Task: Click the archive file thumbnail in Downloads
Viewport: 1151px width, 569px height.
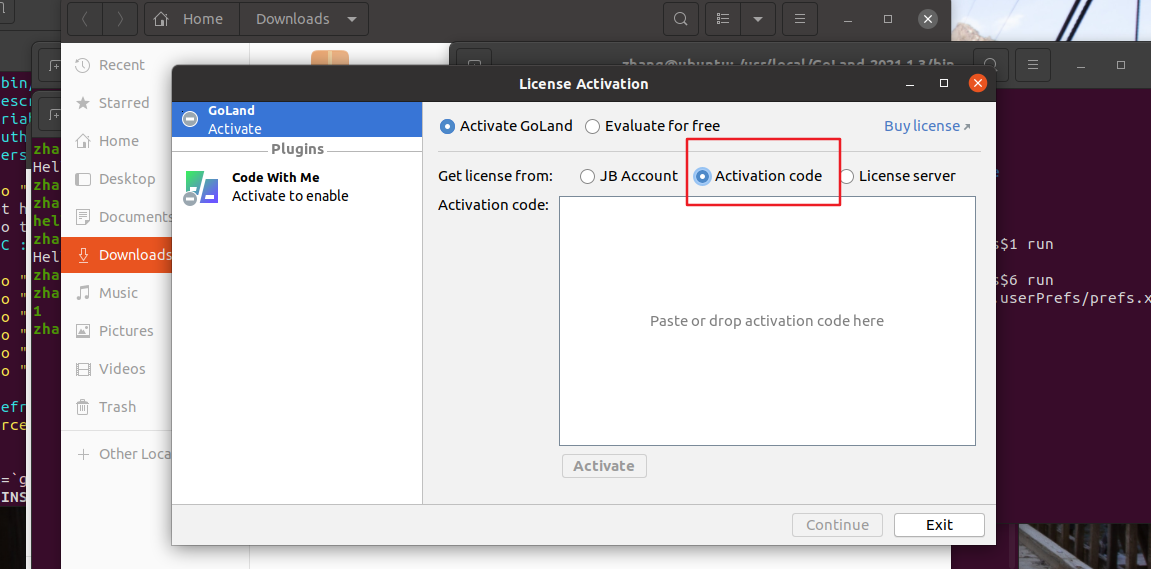Action: click(330, 57)
